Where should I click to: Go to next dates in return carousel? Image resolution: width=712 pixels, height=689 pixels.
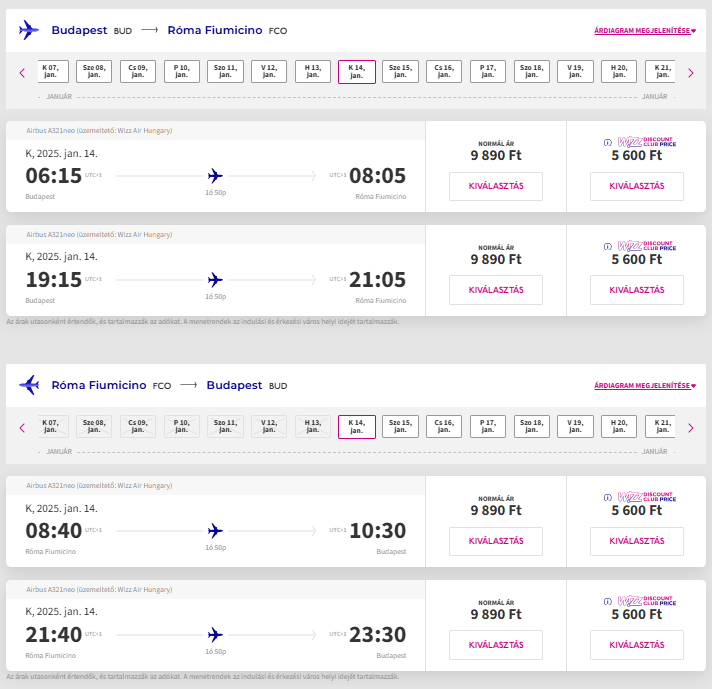tap(690, 427)
